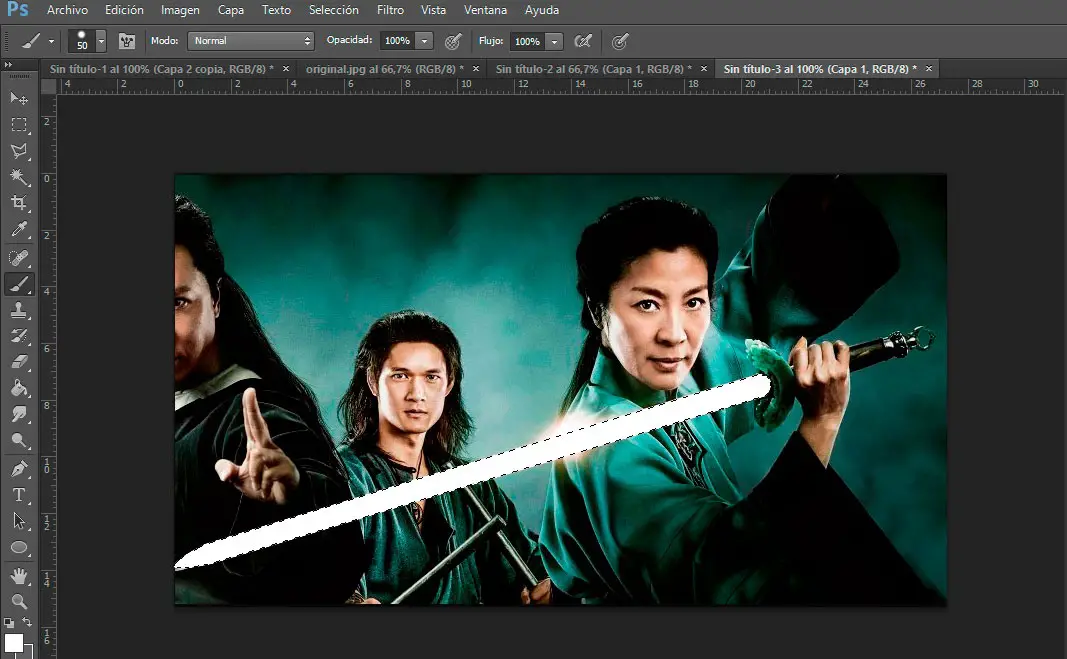Open the Ventana menu
The width and height of the screenshot is (1067, 659).
(x=485, y=10)
